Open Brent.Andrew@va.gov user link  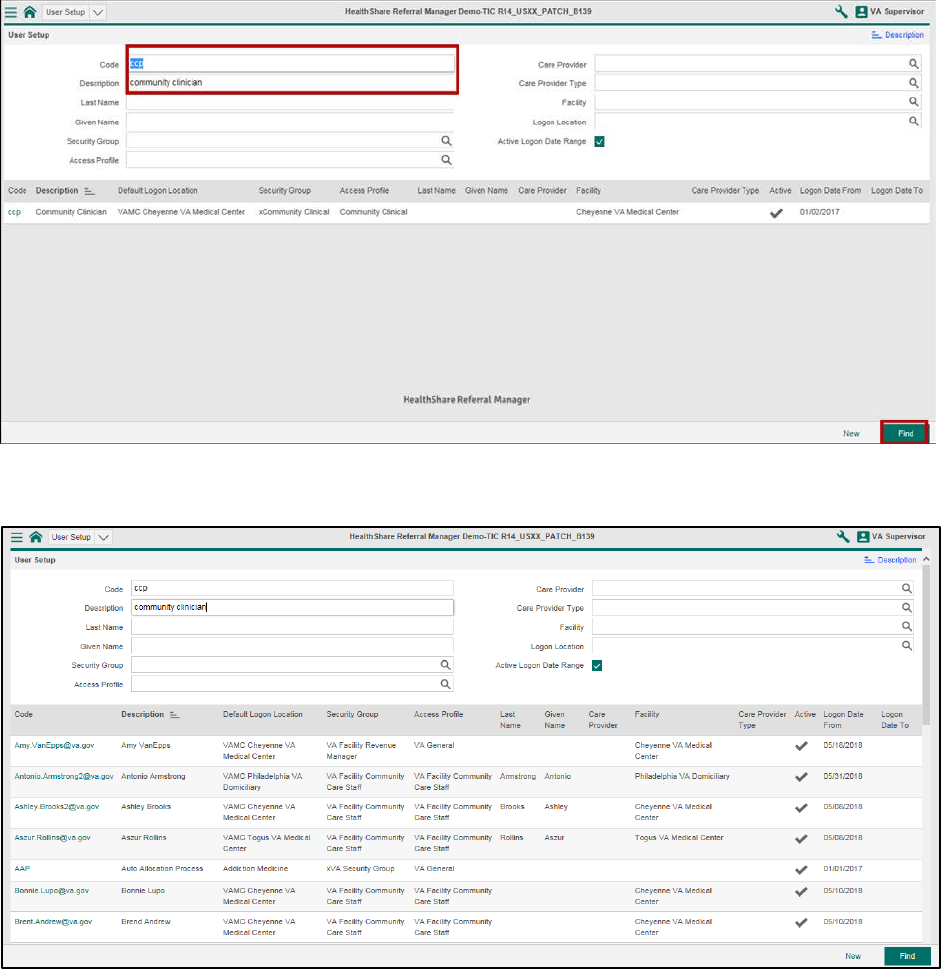[53, 921]
